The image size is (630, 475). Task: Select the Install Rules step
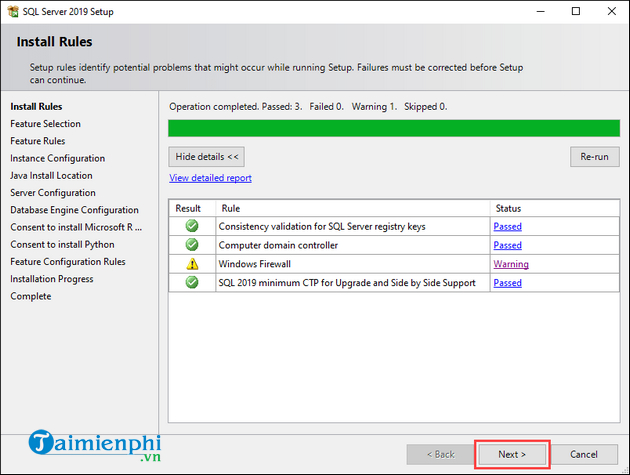tap(36, 106)
